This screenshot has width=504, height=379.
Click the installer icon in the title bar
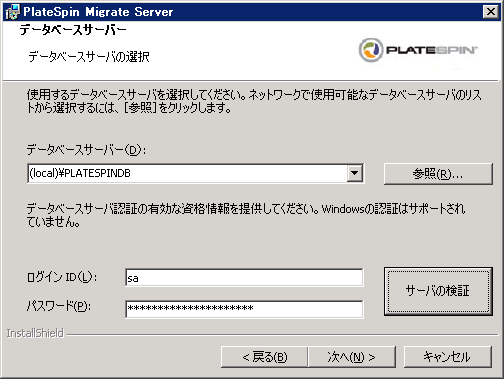coord(13,12)
